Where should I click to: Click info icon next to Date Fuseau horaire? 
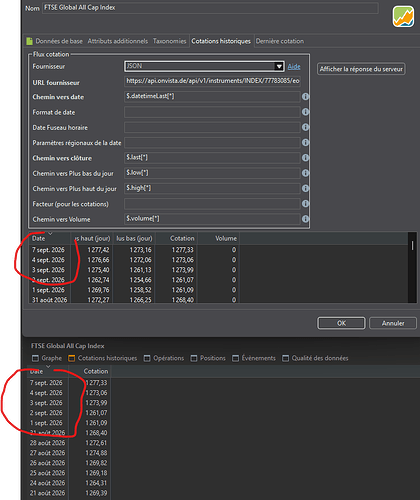(x=305, y=127)
